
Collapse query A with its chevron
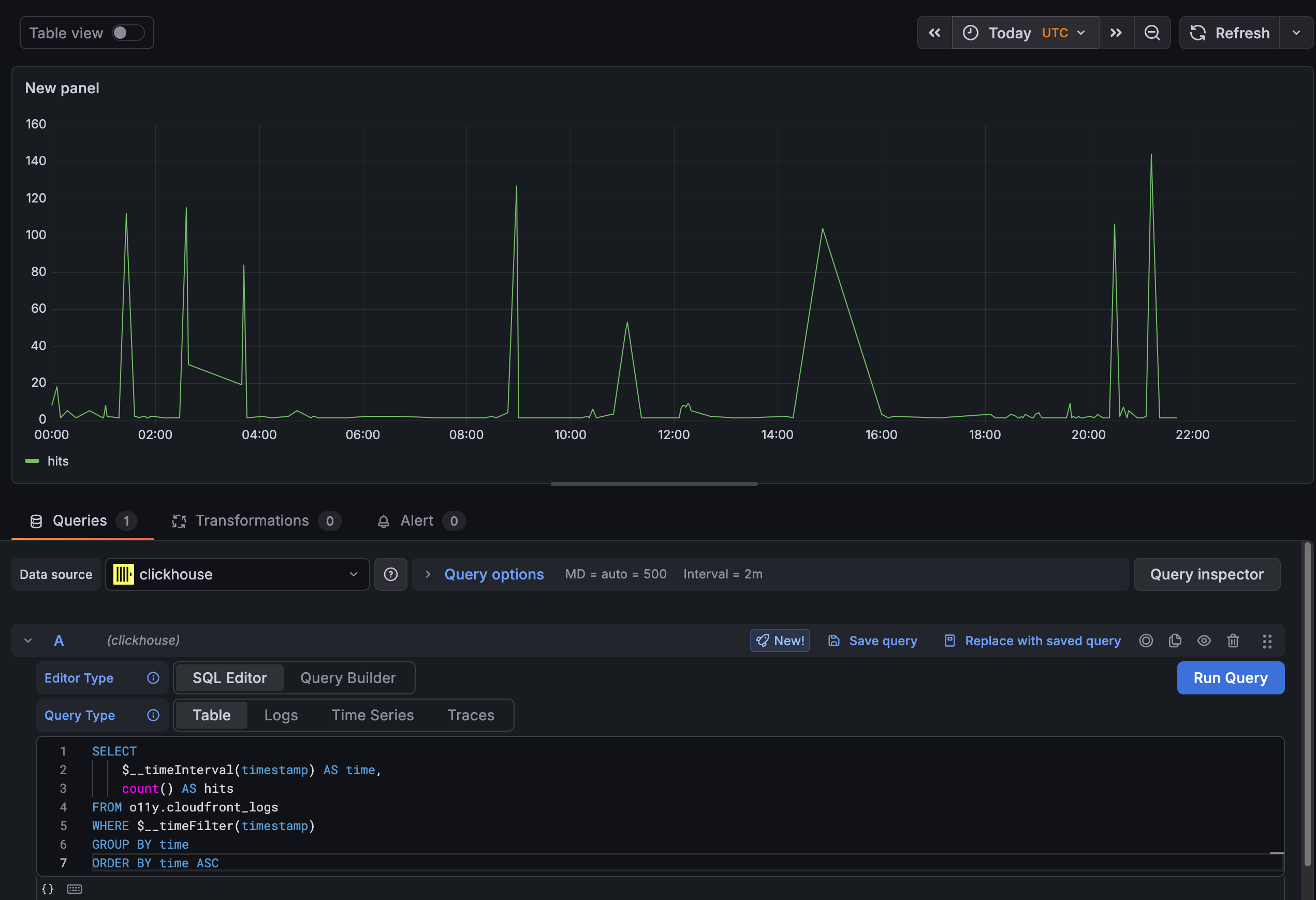28,641
